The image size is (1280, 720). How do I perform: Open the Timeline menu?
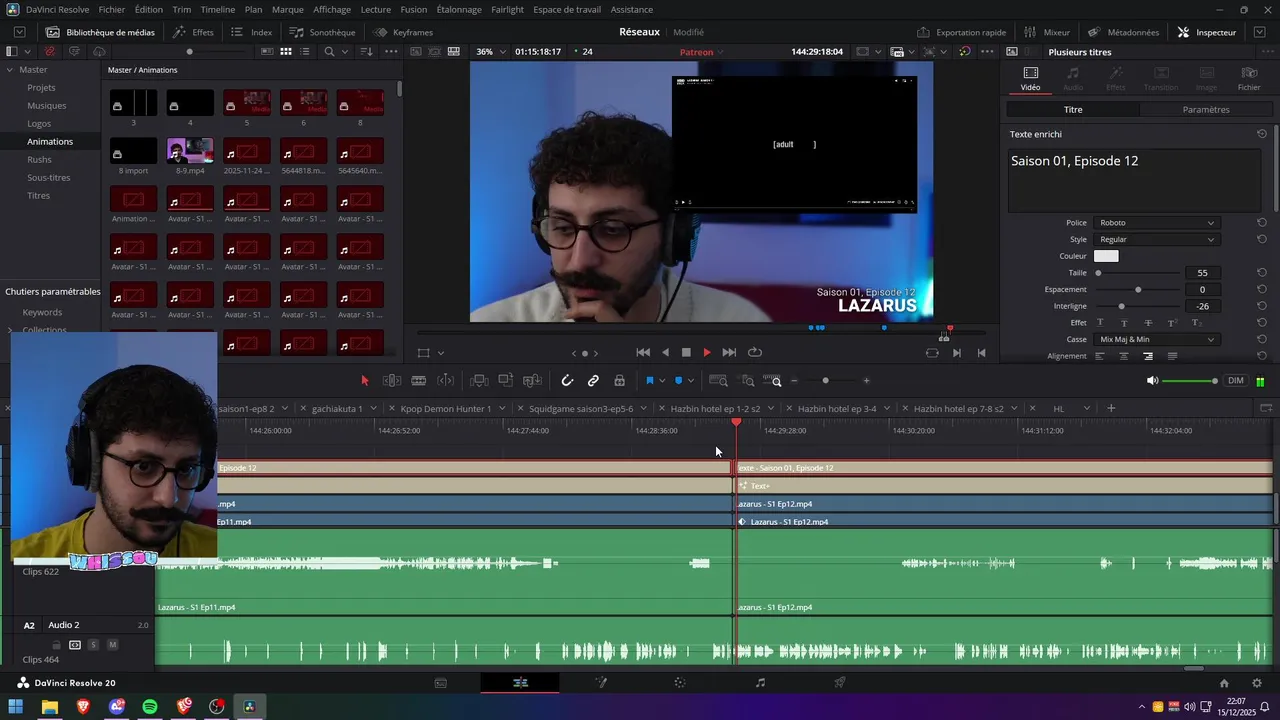218,9
